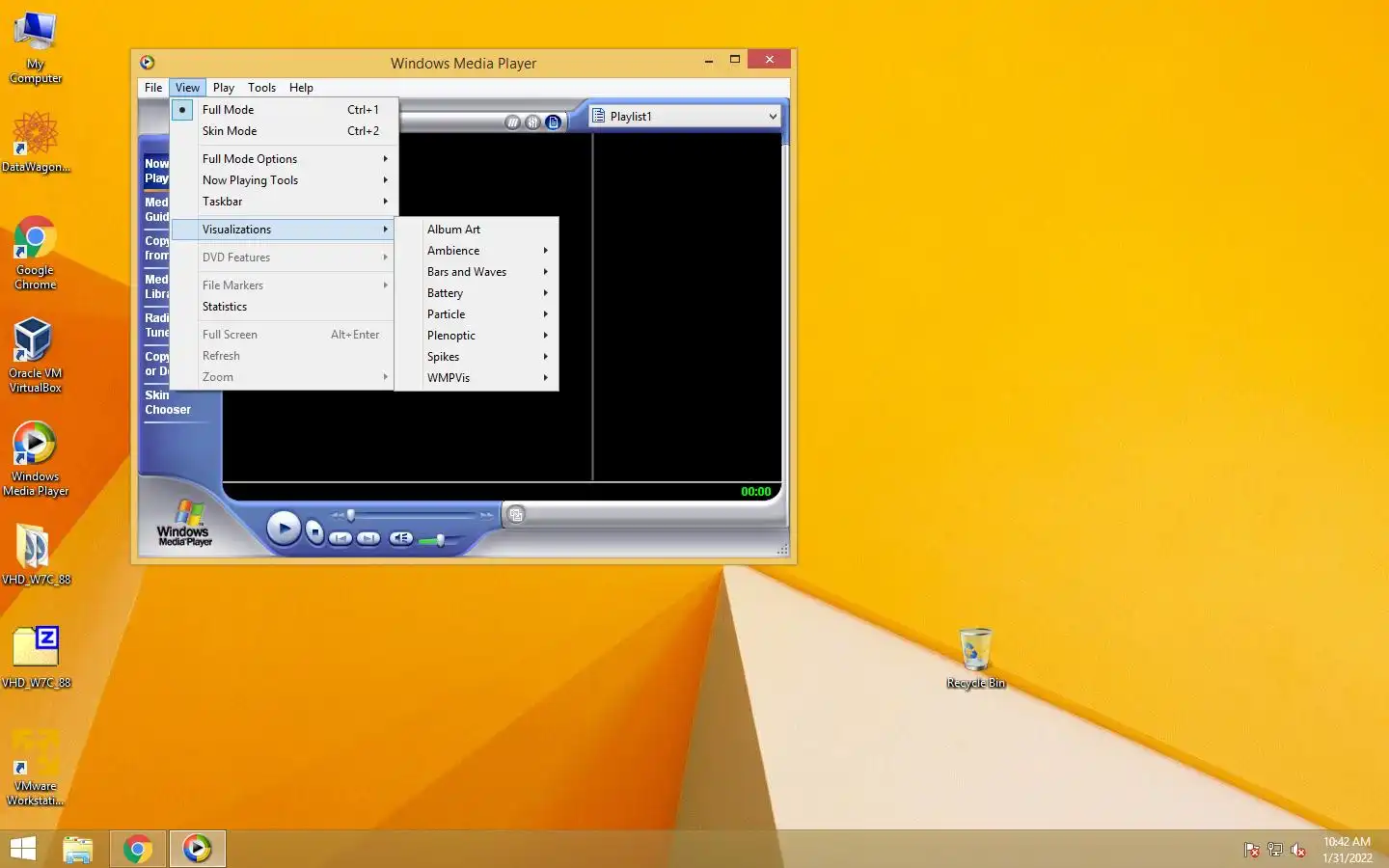Click the muted speaker tray icon
Image resolution: width=1389 pixels, height=868 pixels.
point(1298,850)
